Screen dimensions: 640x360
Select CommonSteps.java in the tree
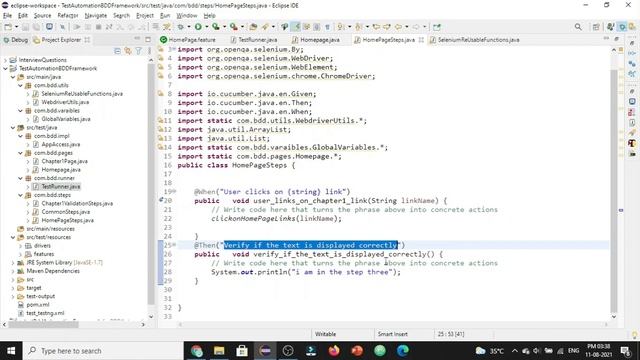click(x=61, y=212)
